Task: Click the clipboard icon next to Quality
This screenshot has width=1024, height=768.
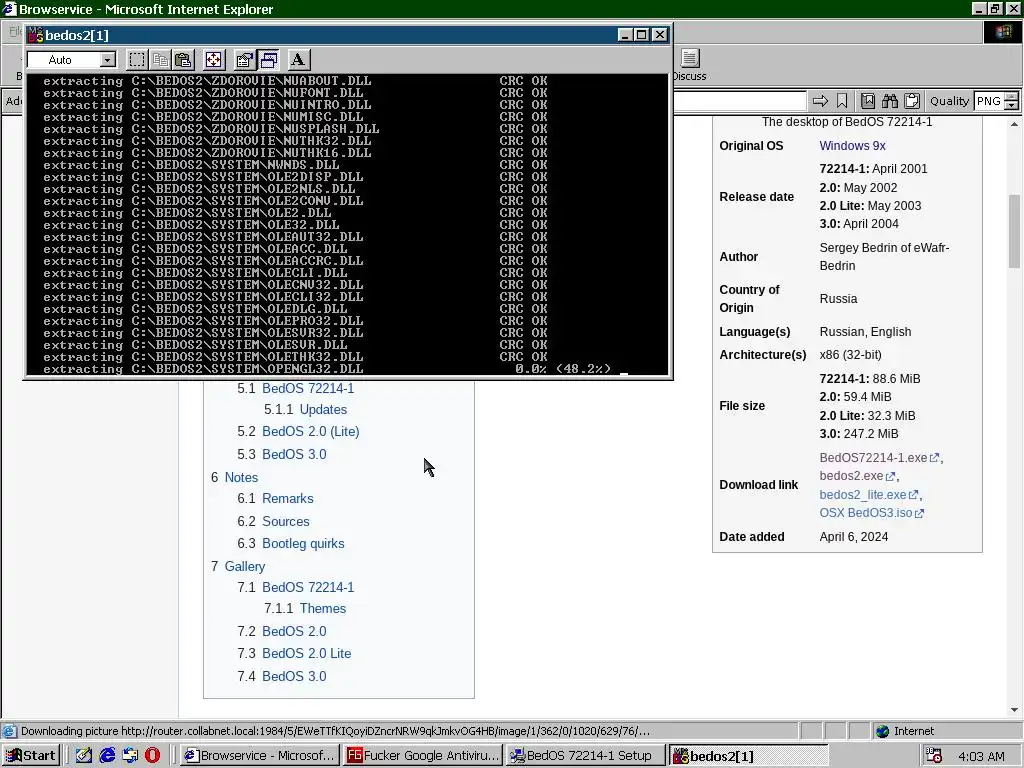Action: pos(912,101)
